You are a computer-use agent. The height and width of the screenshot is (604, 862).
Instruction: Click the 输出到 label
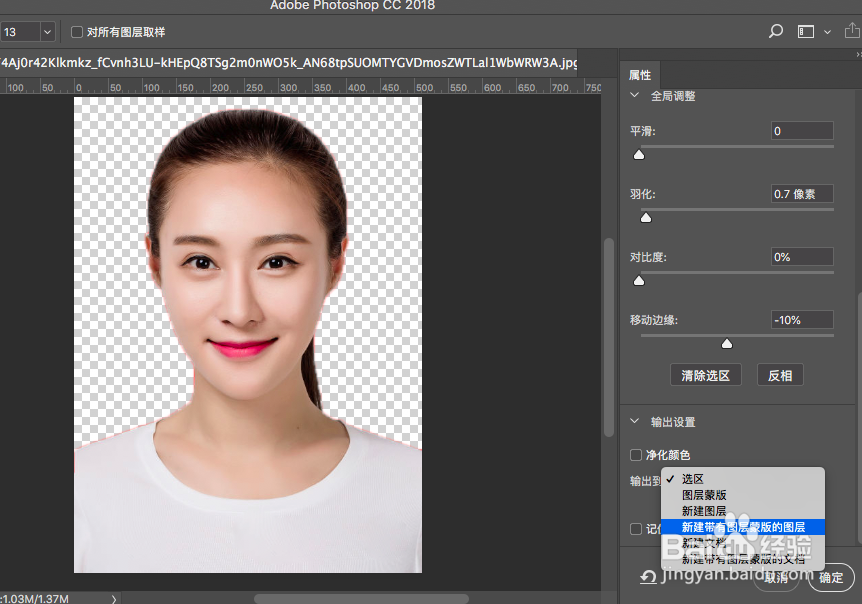[645, 481]
